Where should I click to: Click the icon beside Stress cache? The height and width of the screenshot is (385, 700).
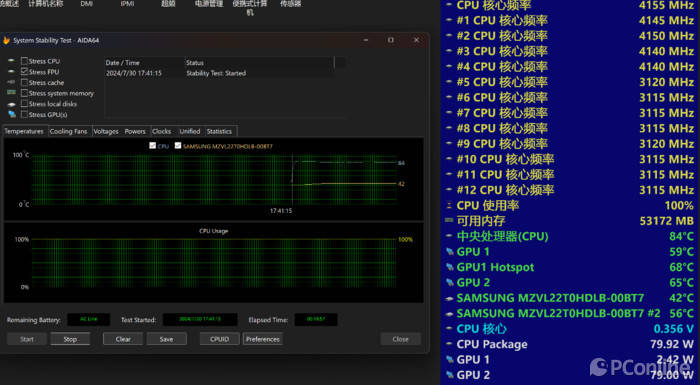click(x=12, y=82)
